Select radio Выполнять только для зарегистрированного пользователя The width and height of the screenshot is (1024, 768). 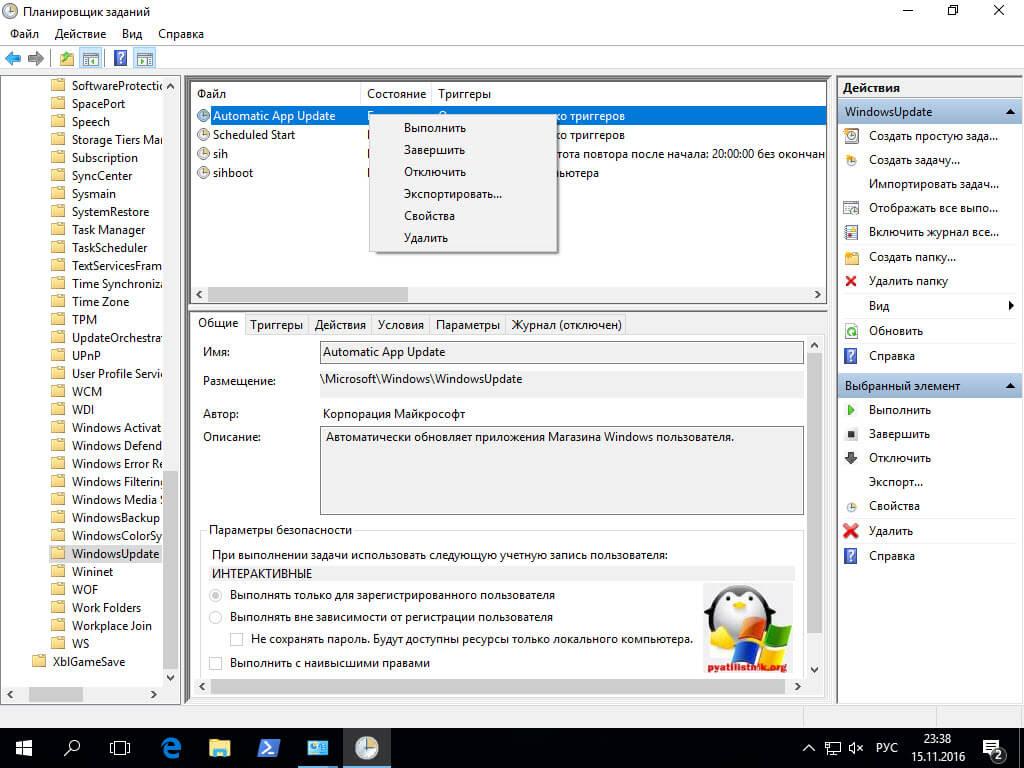pyautogui.click(x=215, y=596)
